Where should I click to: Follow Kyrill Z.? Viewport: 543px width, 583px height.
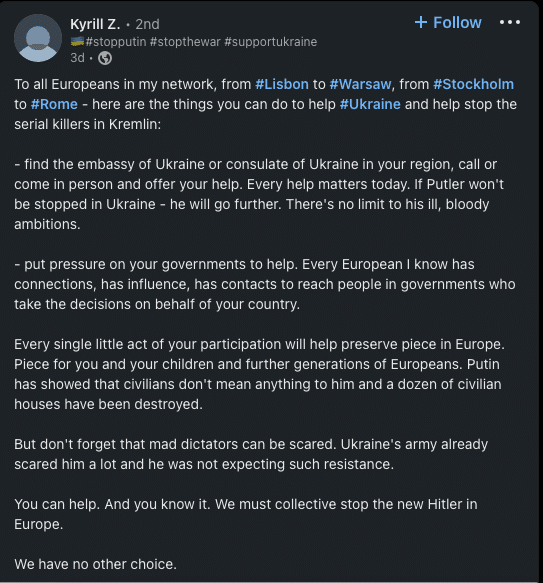point(448,22)
